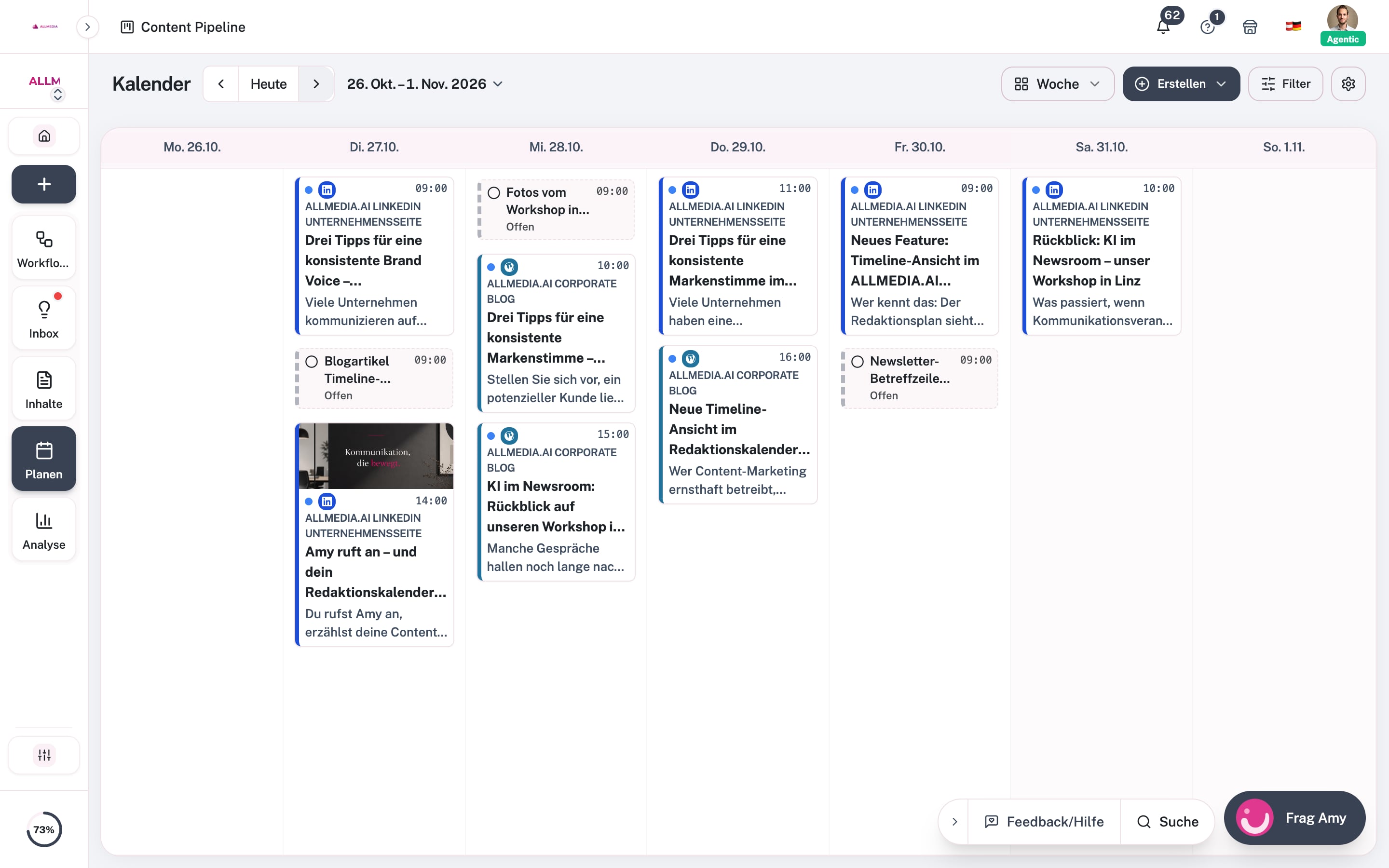
Task: Open the Filter panel
Action: [x=1285, y=84]
